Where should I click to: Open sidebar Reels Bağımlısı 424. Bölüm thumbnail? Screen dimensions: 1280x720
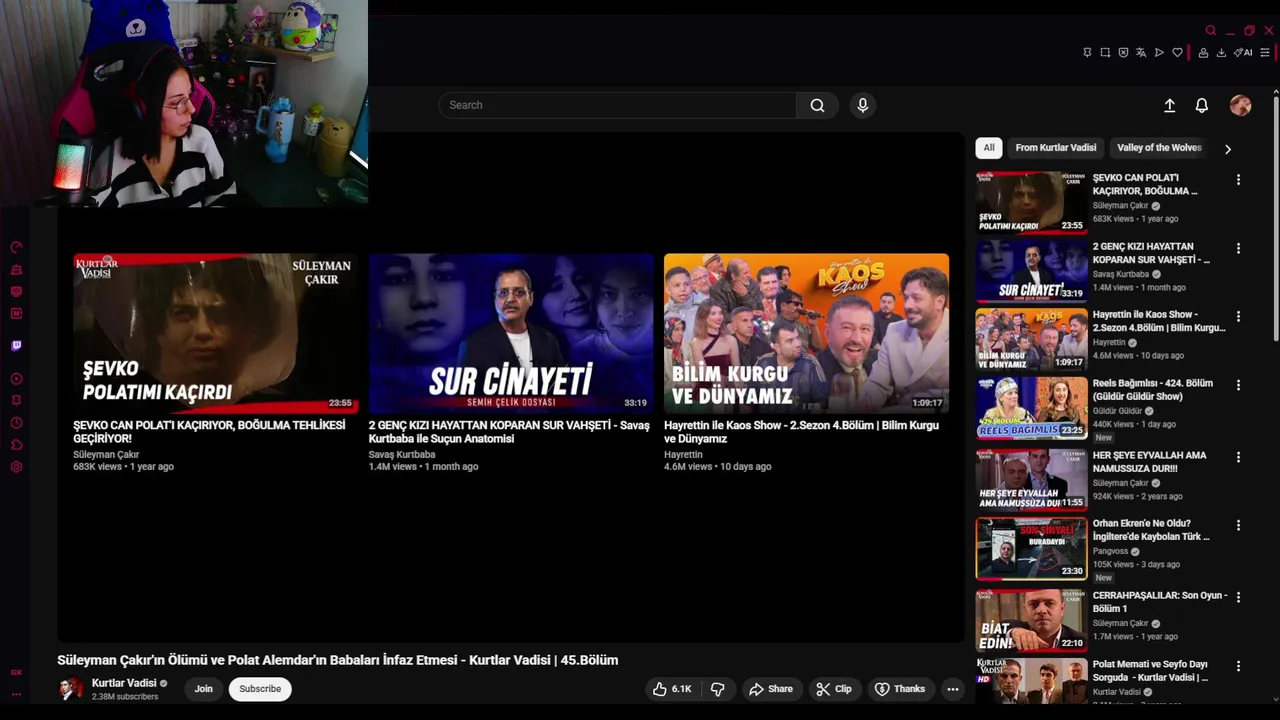(x=1031, y=408)
